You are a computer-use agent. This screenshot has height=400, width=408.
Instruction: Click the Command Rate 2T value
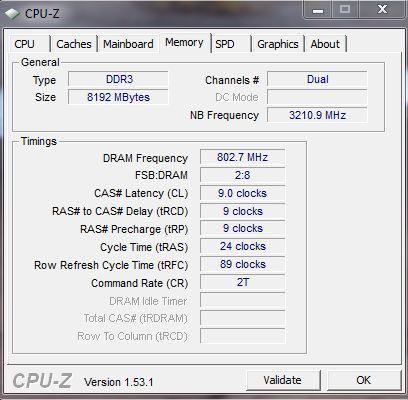(243, 283)
